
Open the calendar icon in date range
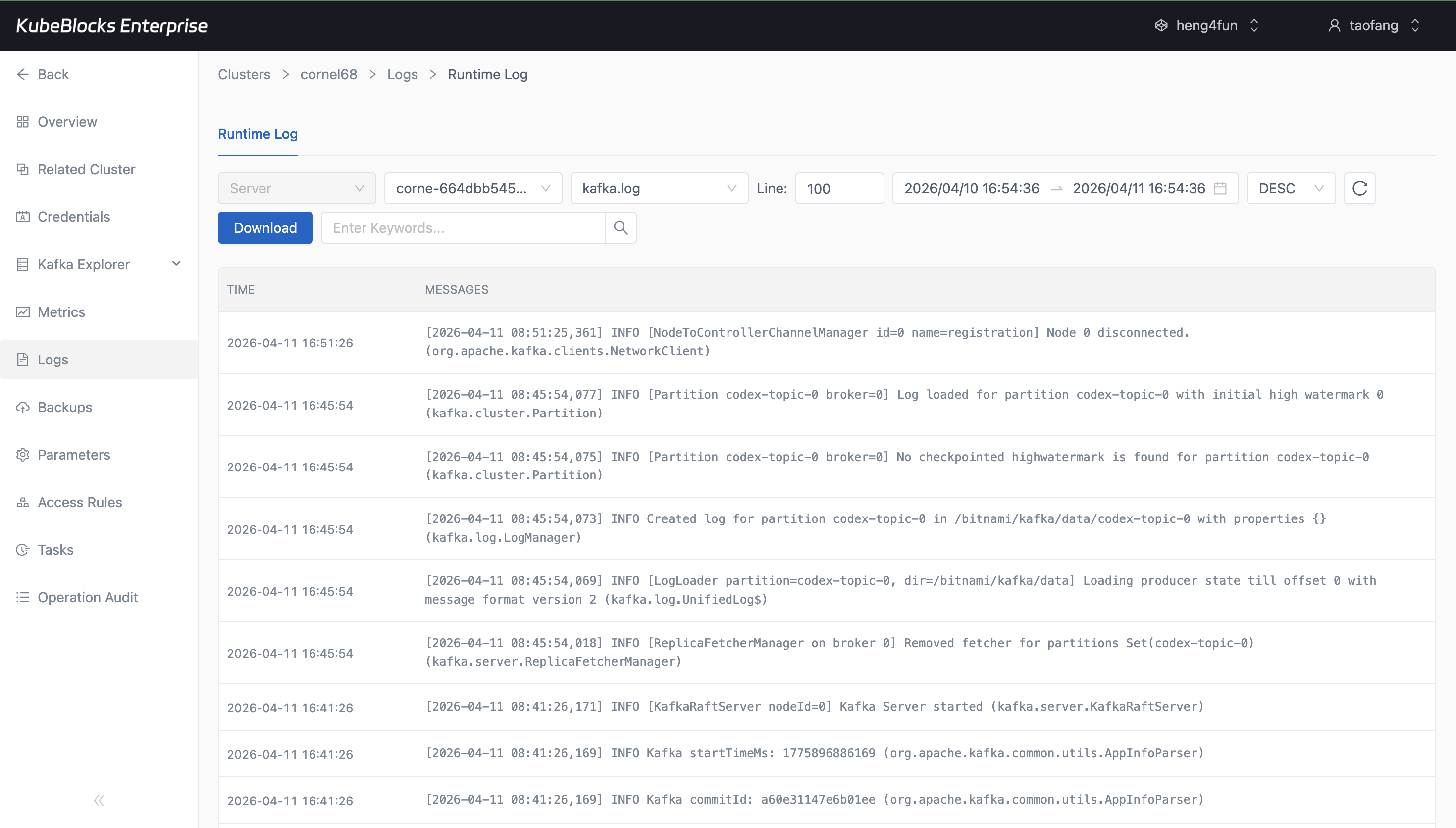(1220, 188)
